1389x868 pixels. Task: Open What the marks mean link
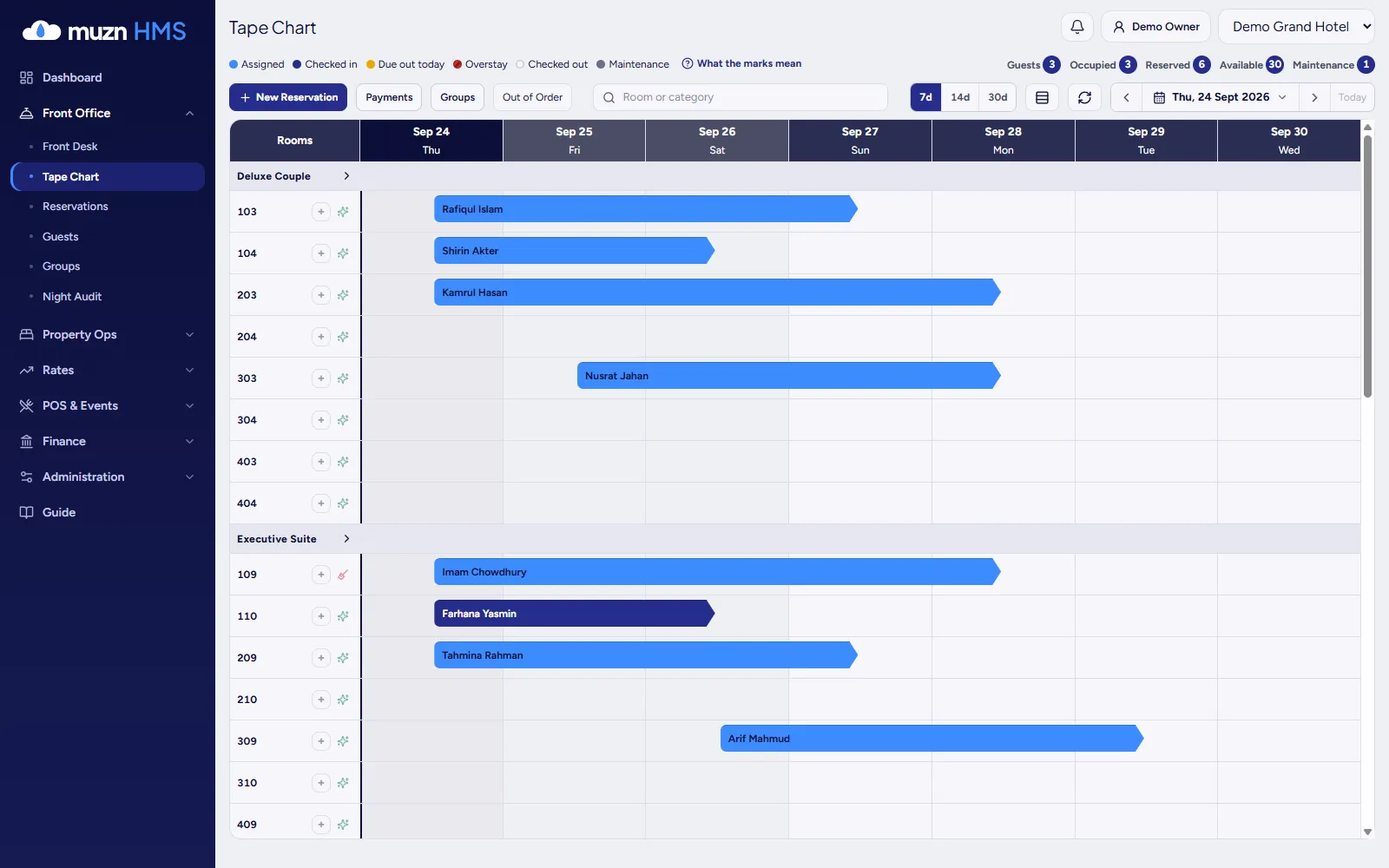point(741,63)
